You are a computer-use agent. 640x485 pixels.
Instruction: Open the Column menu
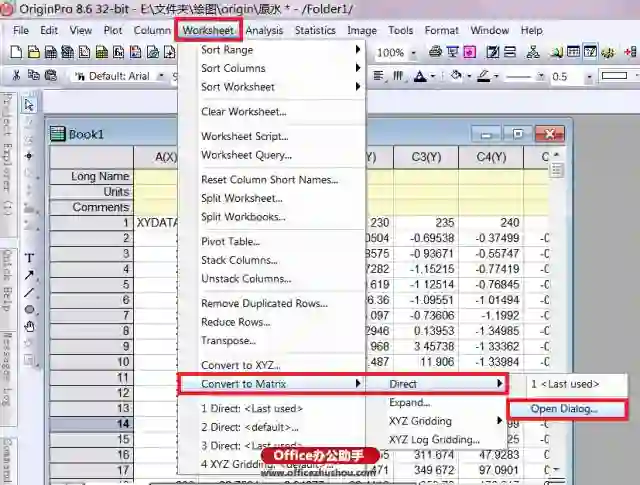(x=152, y=30)
